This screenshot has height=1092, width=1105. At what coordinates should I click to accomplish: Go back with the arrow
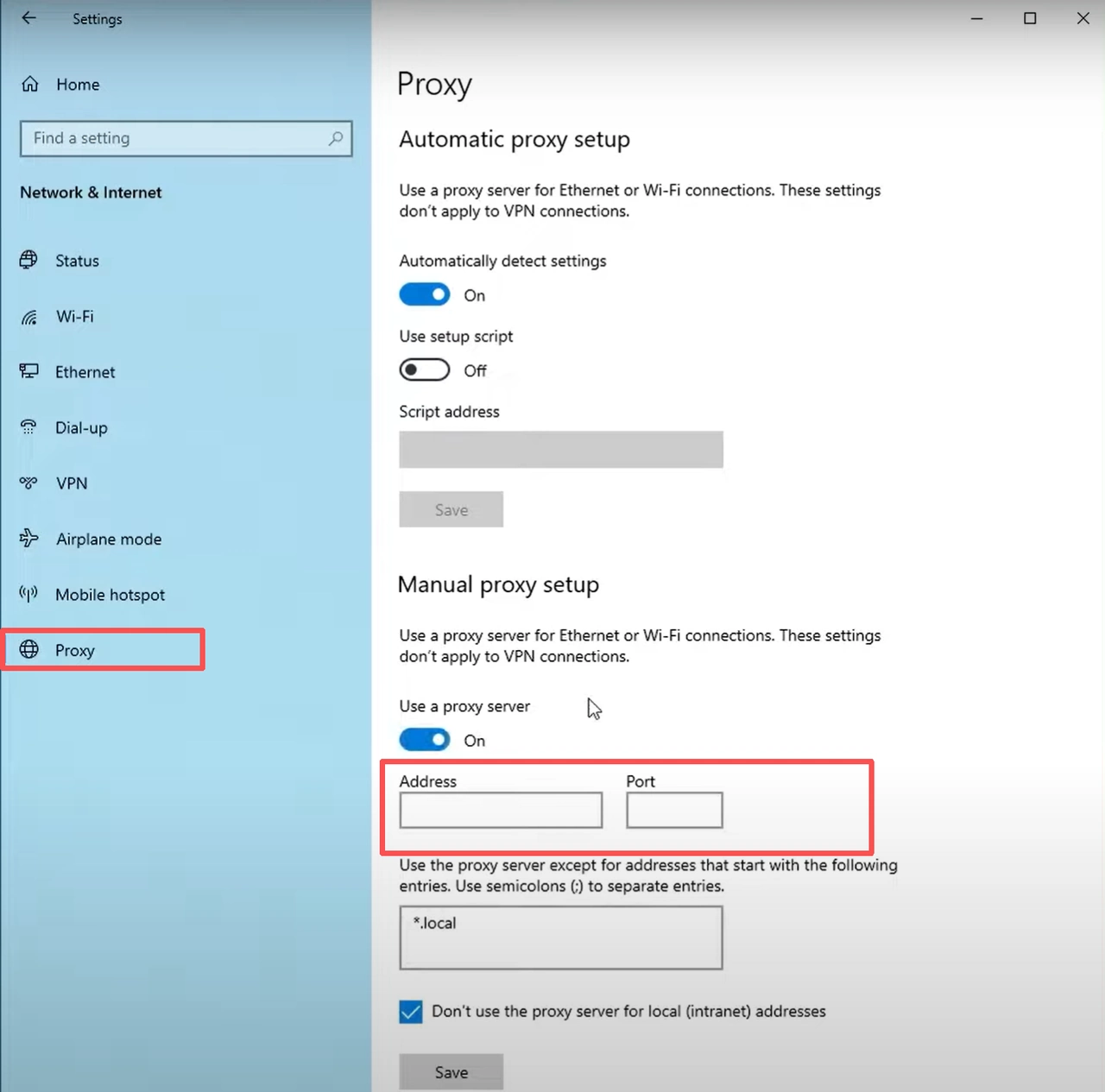point(28,18)
